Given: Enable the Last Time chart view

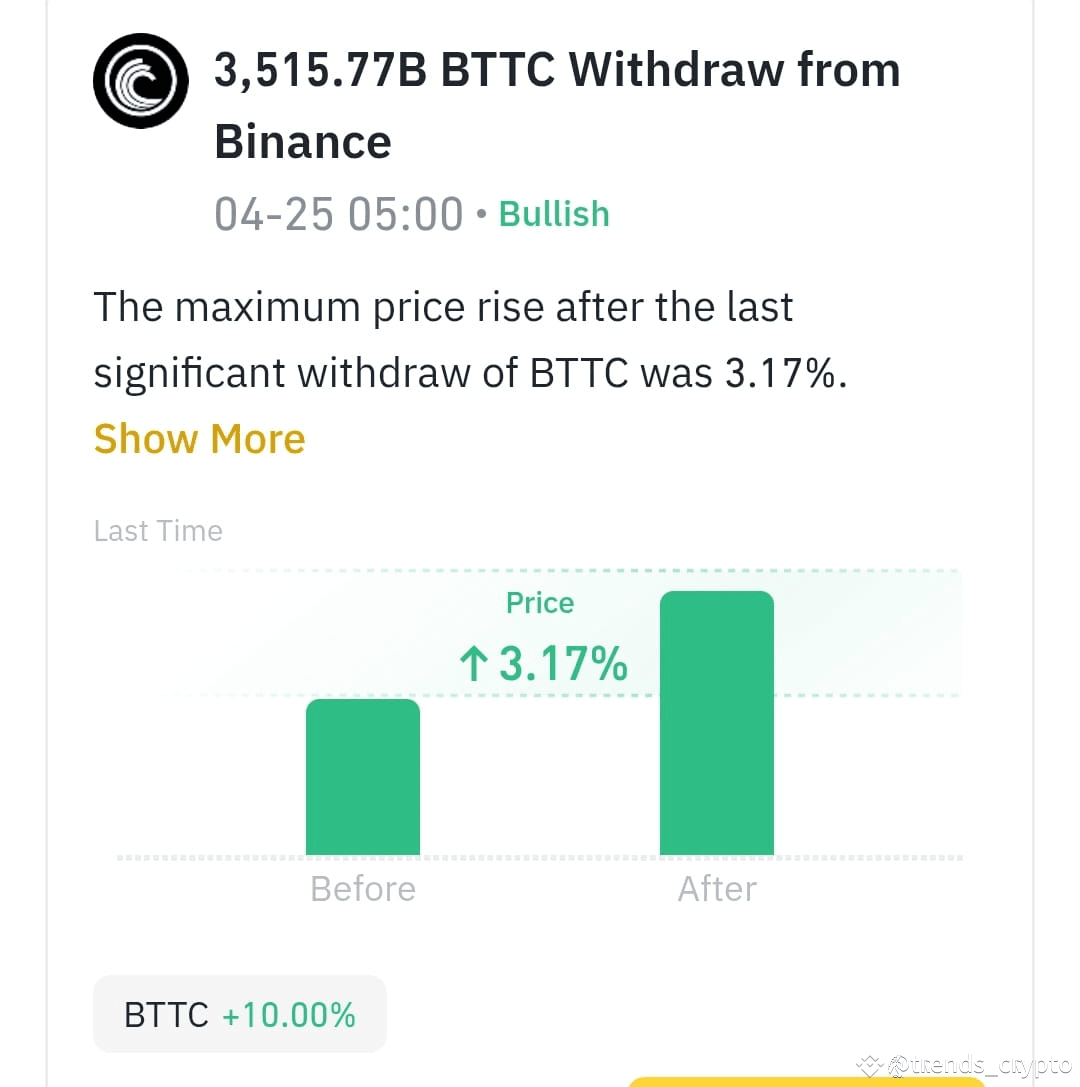Looking at the screenshot, I should [157, 530].
